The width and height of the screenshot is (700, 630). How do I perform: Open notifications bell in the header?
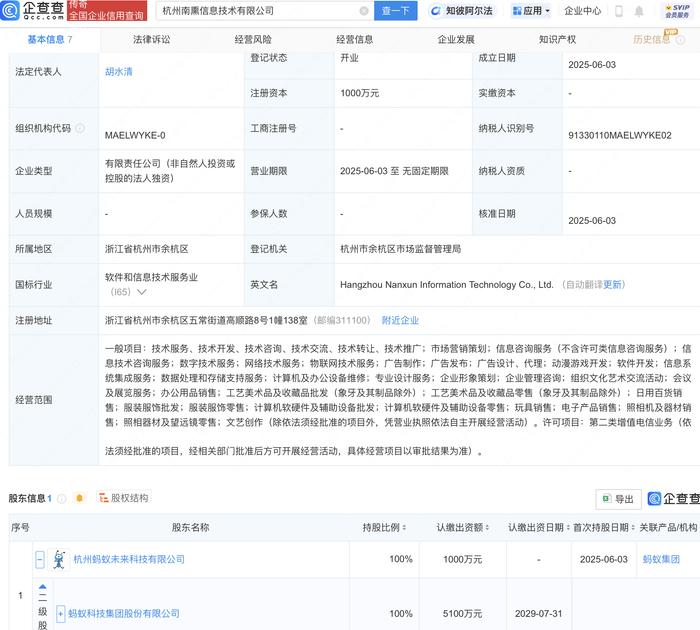point(639,11)
